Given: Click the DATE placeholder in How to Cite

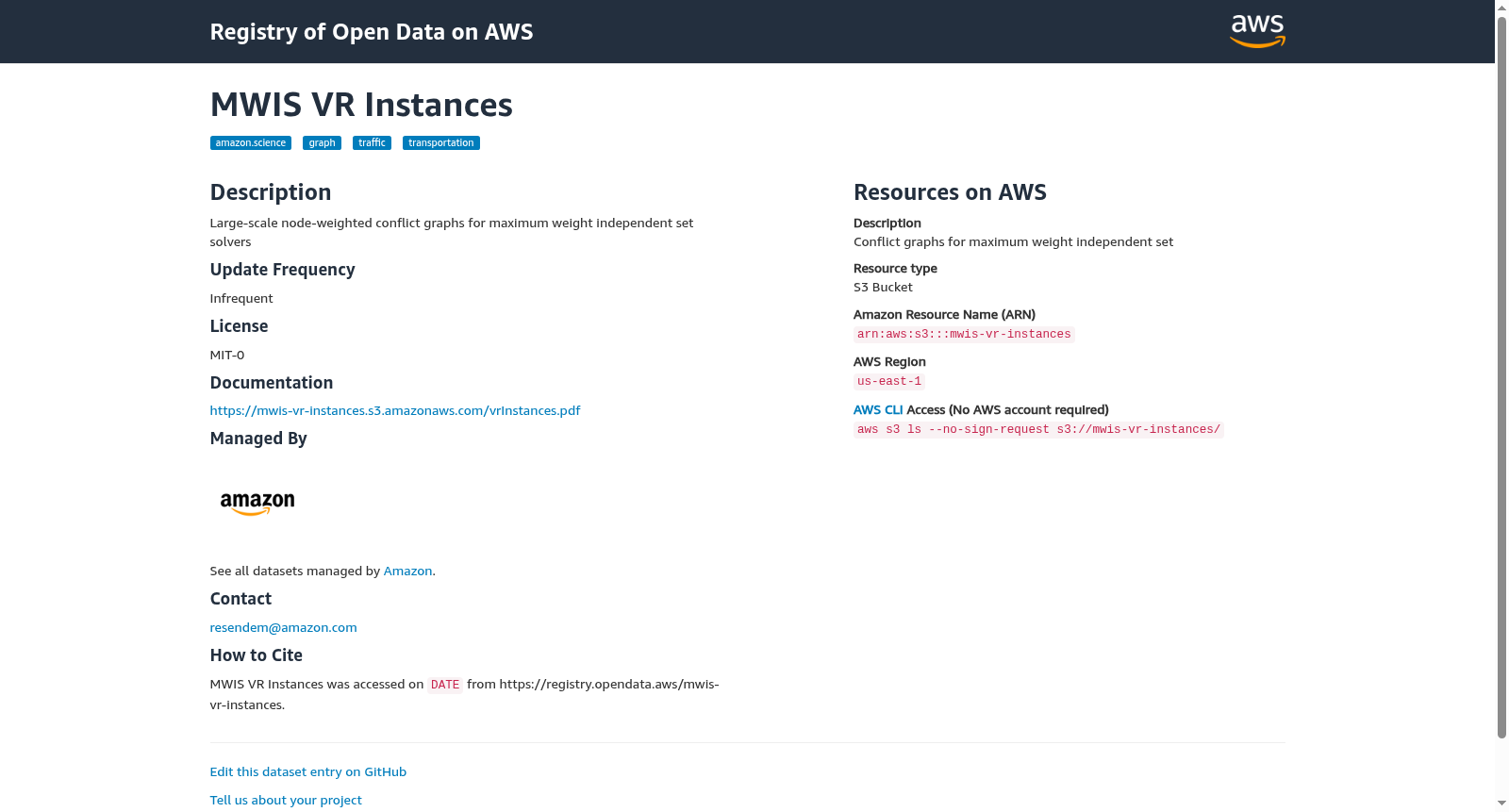Looking at the screenshot, I should coord(445,686).
